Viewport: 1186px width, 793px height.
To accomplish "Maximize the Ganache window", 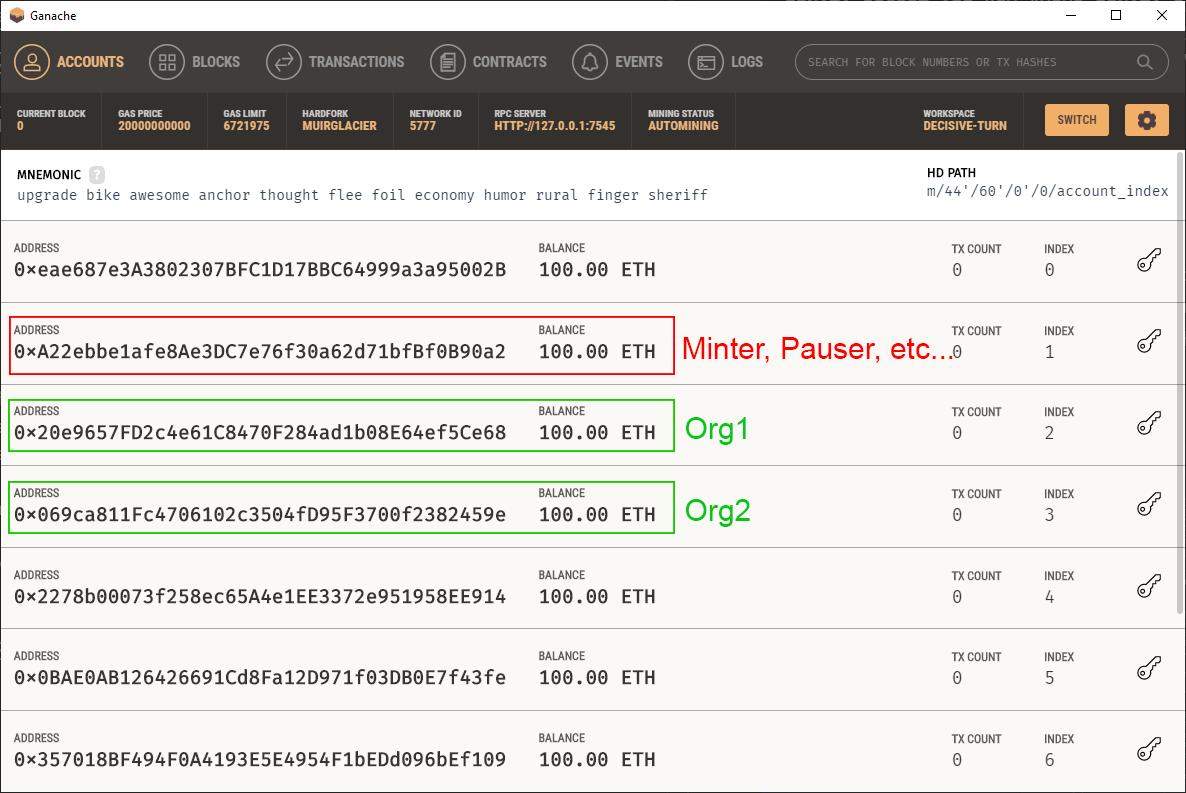I will click(x=1116, y=15).
